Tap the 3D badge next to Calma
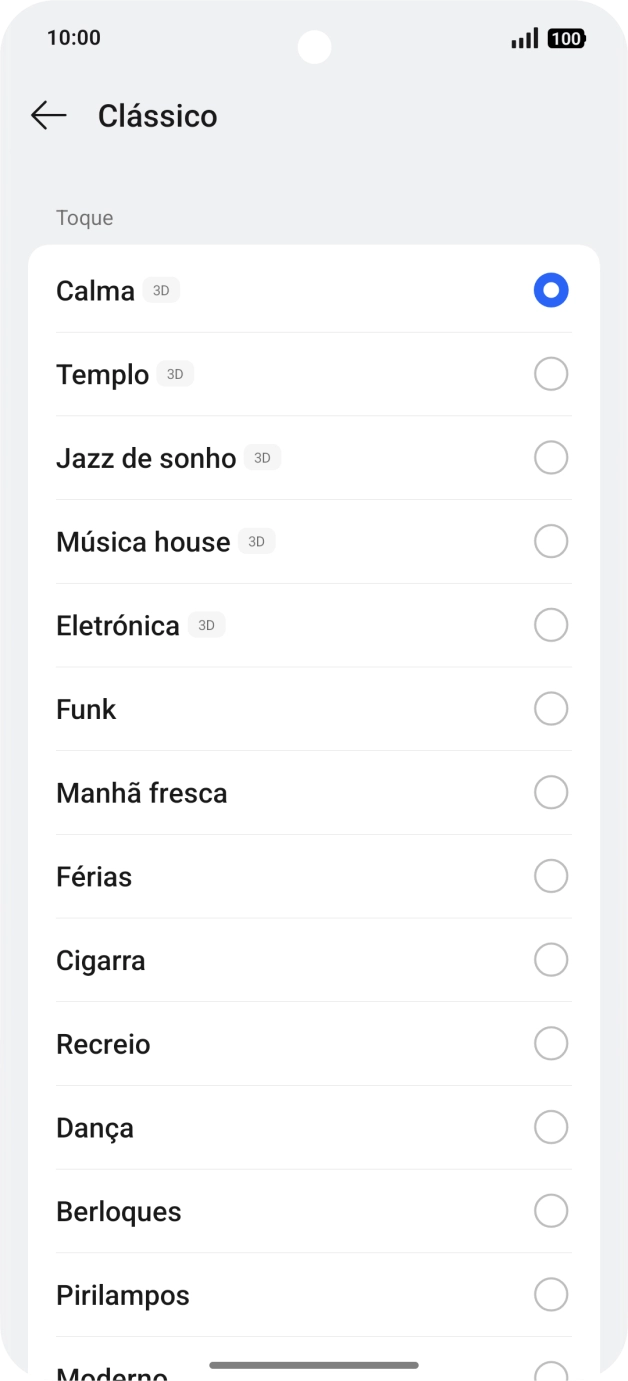 pos(160,290)
